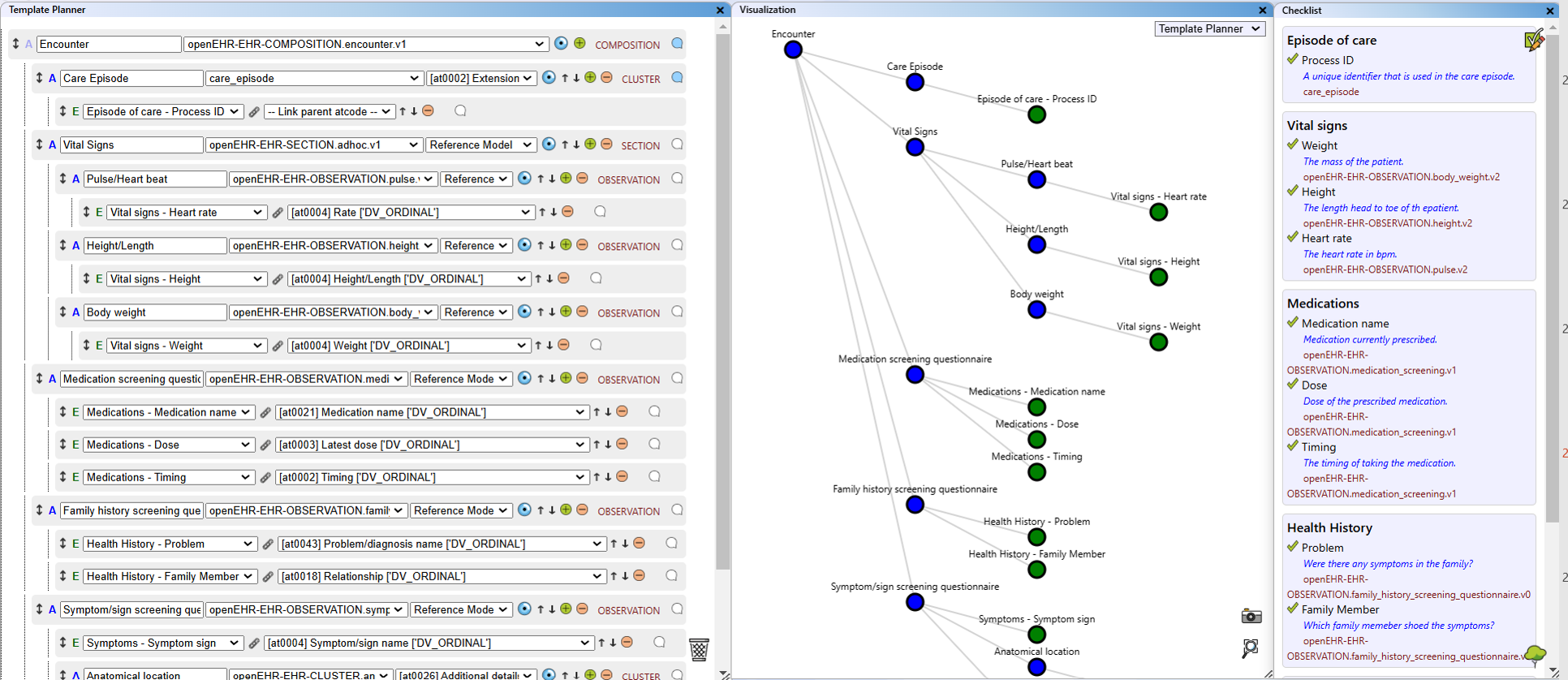1568x680 pixels.
Task: Click the orange remove icon on Care Episode row
Action: coord(606,78)
